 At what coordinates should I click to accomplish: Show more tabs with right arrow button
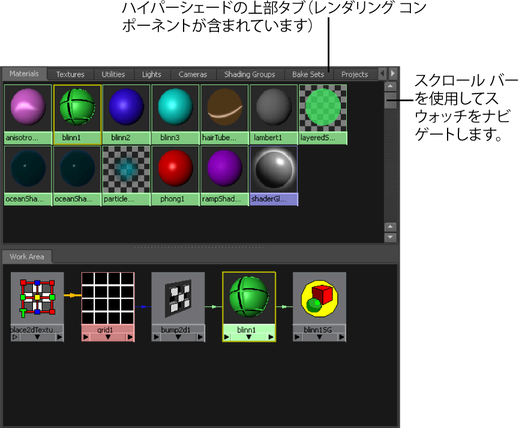[393, 73]
